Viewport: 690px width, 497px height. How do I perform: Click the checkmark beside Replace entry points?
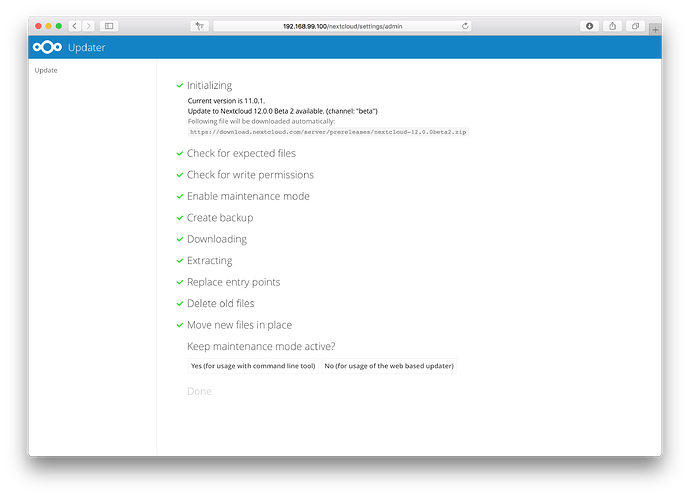point(180,282)
